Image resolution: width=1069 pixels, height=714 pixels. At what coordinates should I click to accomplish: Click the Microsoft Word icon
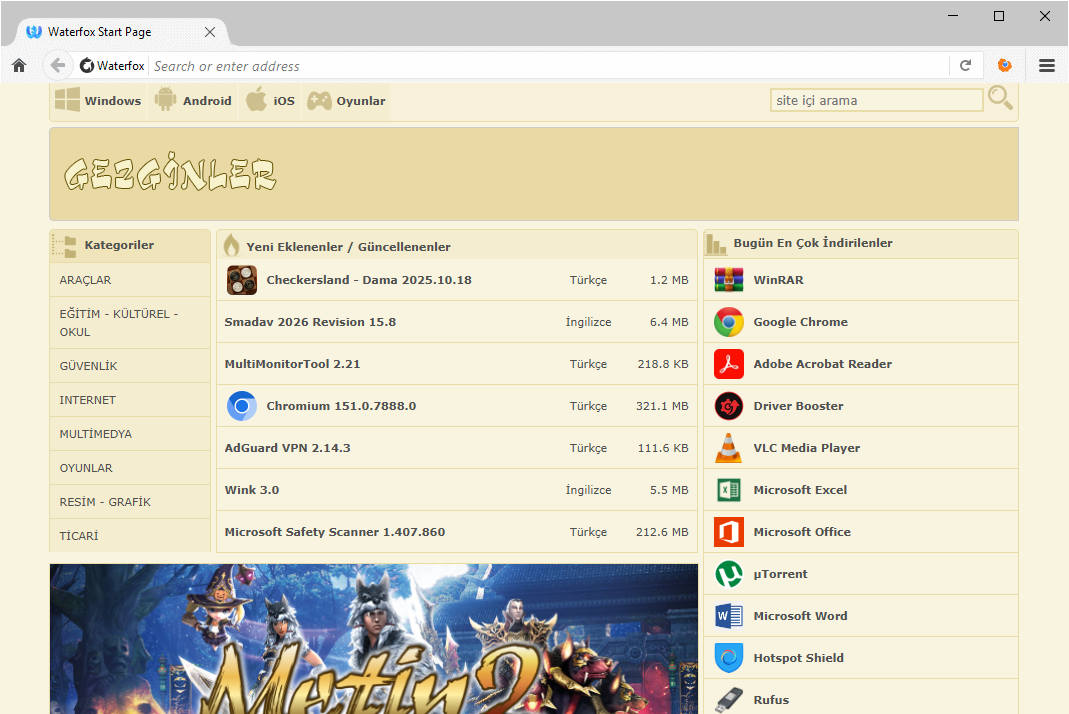[729, 616]
